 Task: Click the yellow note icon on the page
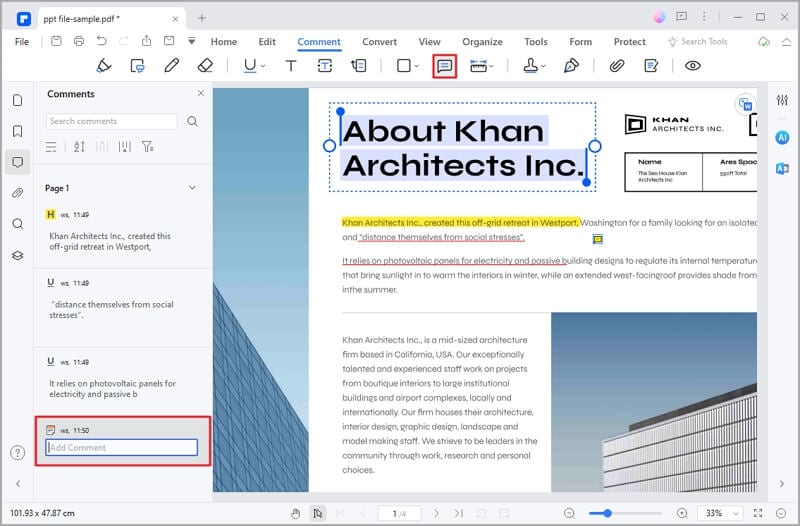coord(597,239)
